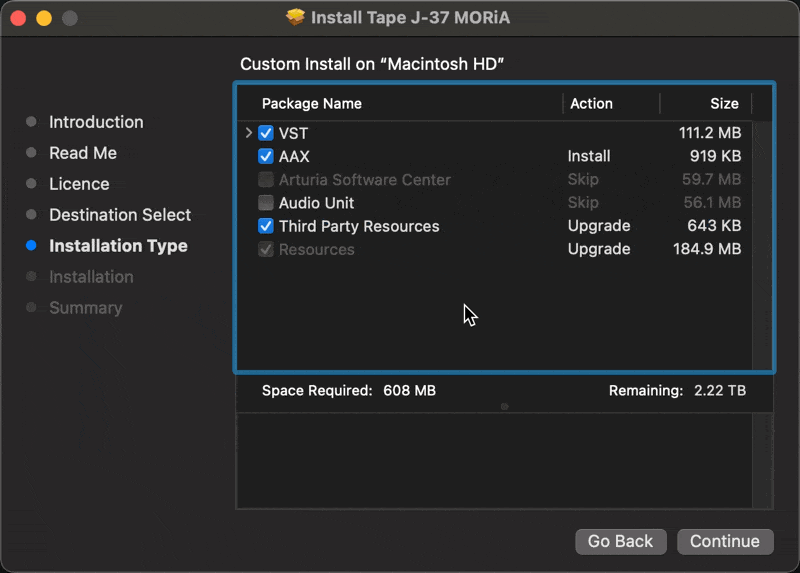Screen dimensions: 800x573
Task: Expand the VST package disclosure arrow
Action: click(x=248, y=133)
